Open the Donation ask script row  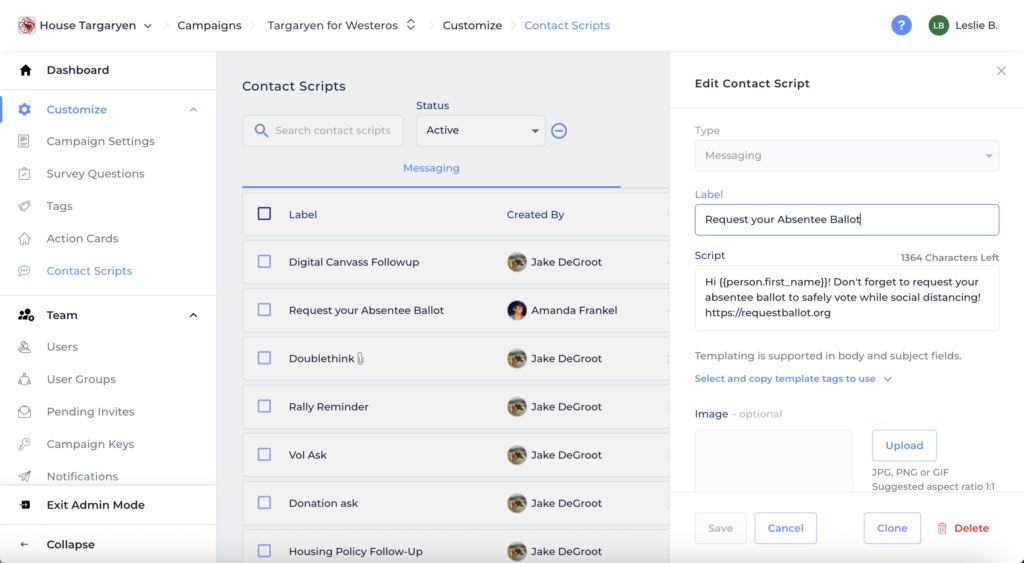(x=455, y=503)
